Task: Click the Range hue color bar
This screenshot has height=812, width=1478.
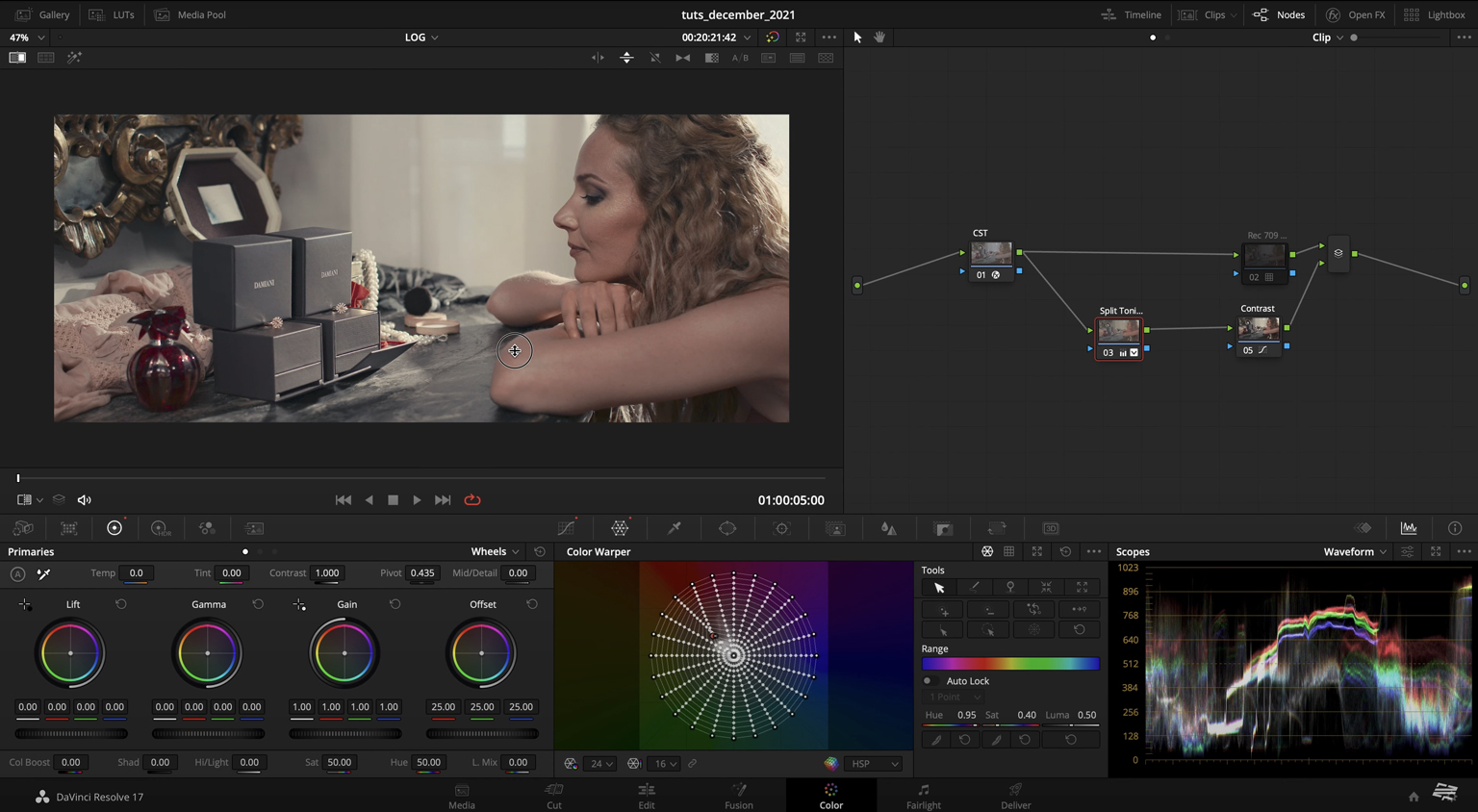Action: pos(1010,664)
